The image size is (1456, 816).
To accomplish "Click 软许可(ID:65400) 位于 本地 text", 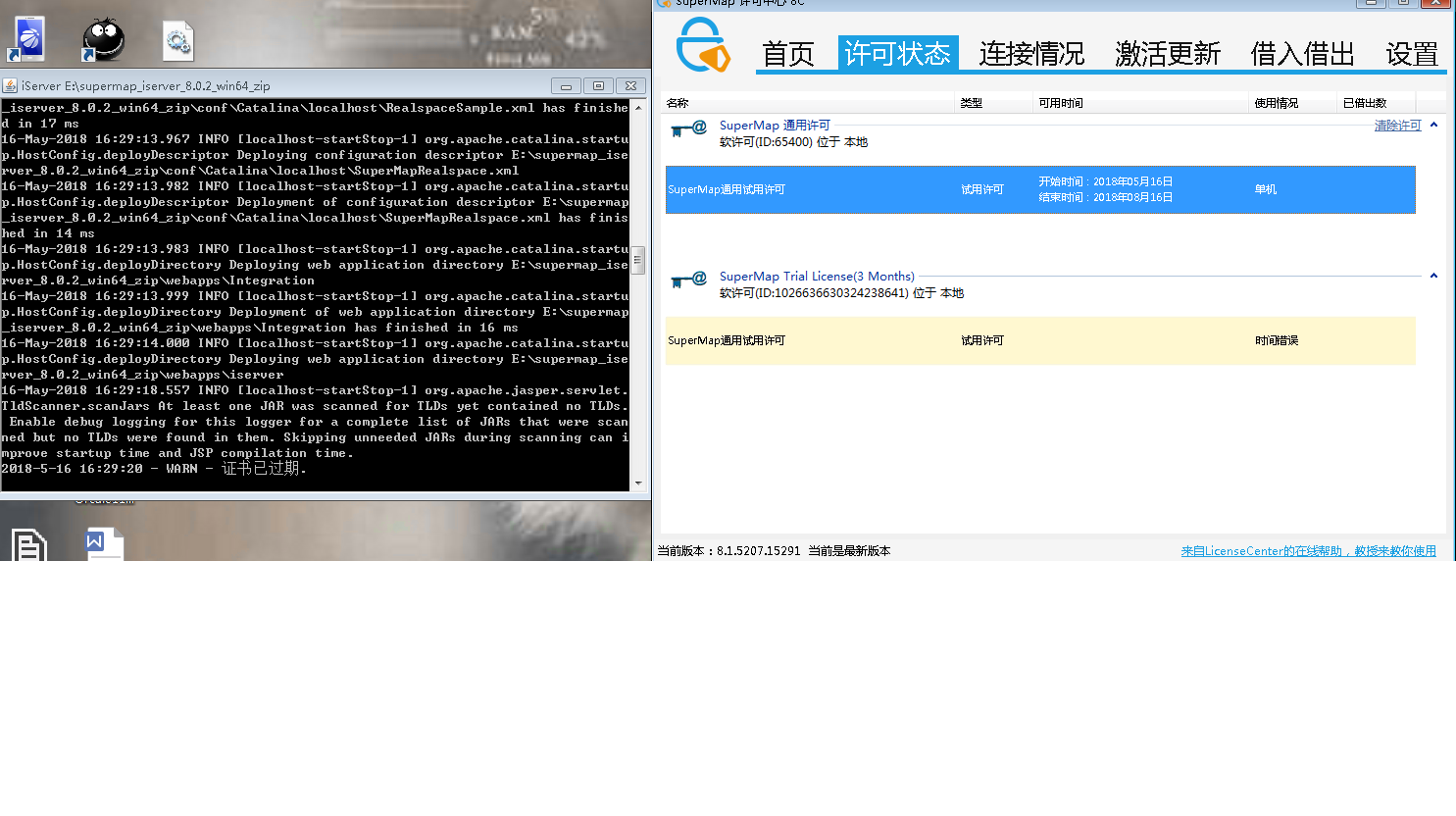I will click(793, 142).
